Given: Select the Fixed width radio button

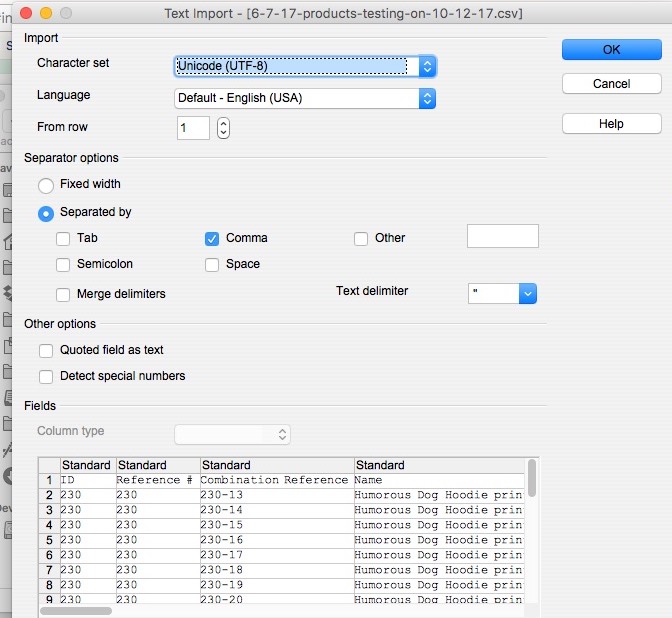Looking at the screenshot, I should [x=46, y=186].
